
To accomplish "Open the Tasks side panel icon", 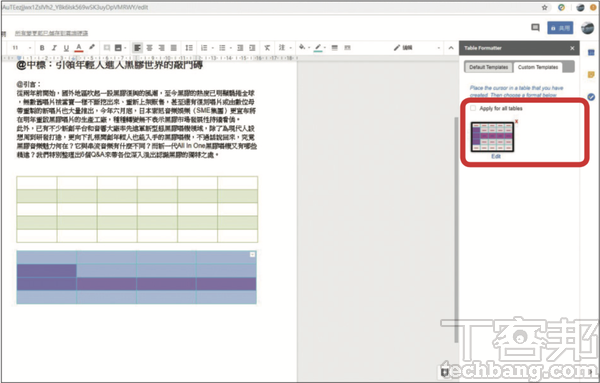I will click(x=591, y=97).
